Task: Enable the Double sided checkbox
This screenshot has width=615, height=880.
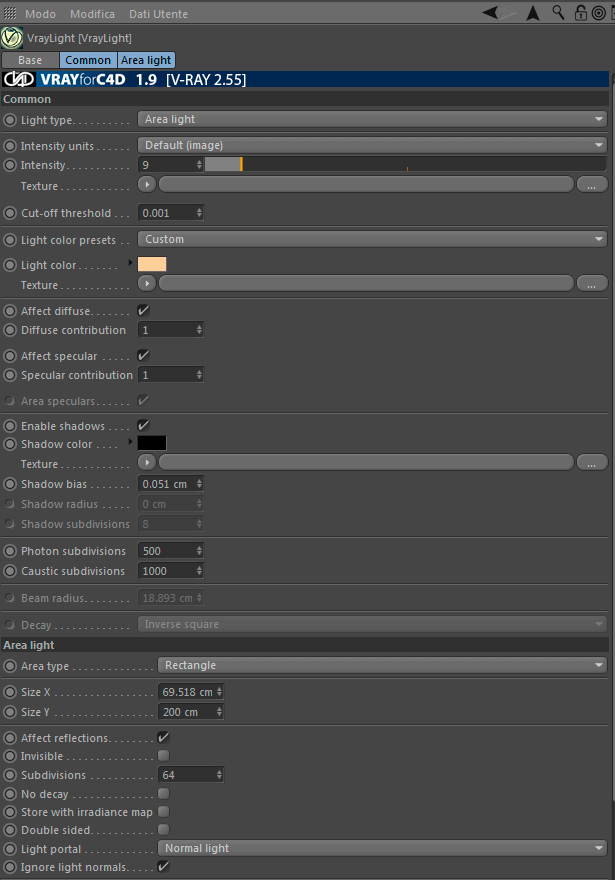Action: (163, 829)
